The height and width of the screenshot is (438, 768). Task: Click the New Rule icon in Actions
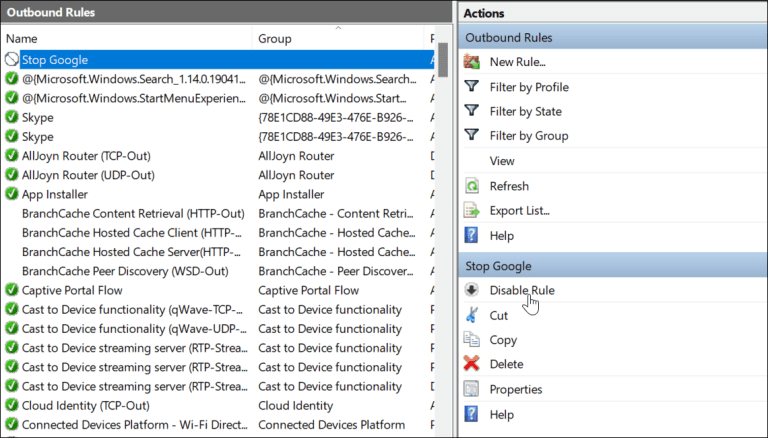click(x=472, y=63)
